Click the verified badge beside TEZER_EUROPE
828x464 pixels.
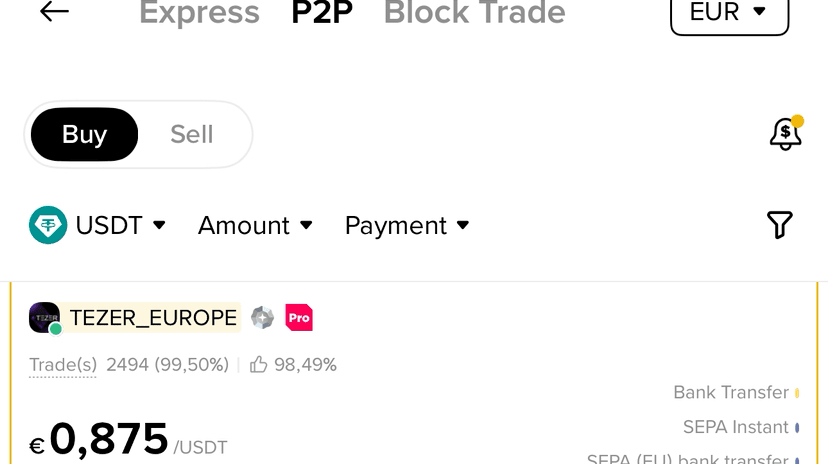[x=262, y=318]
